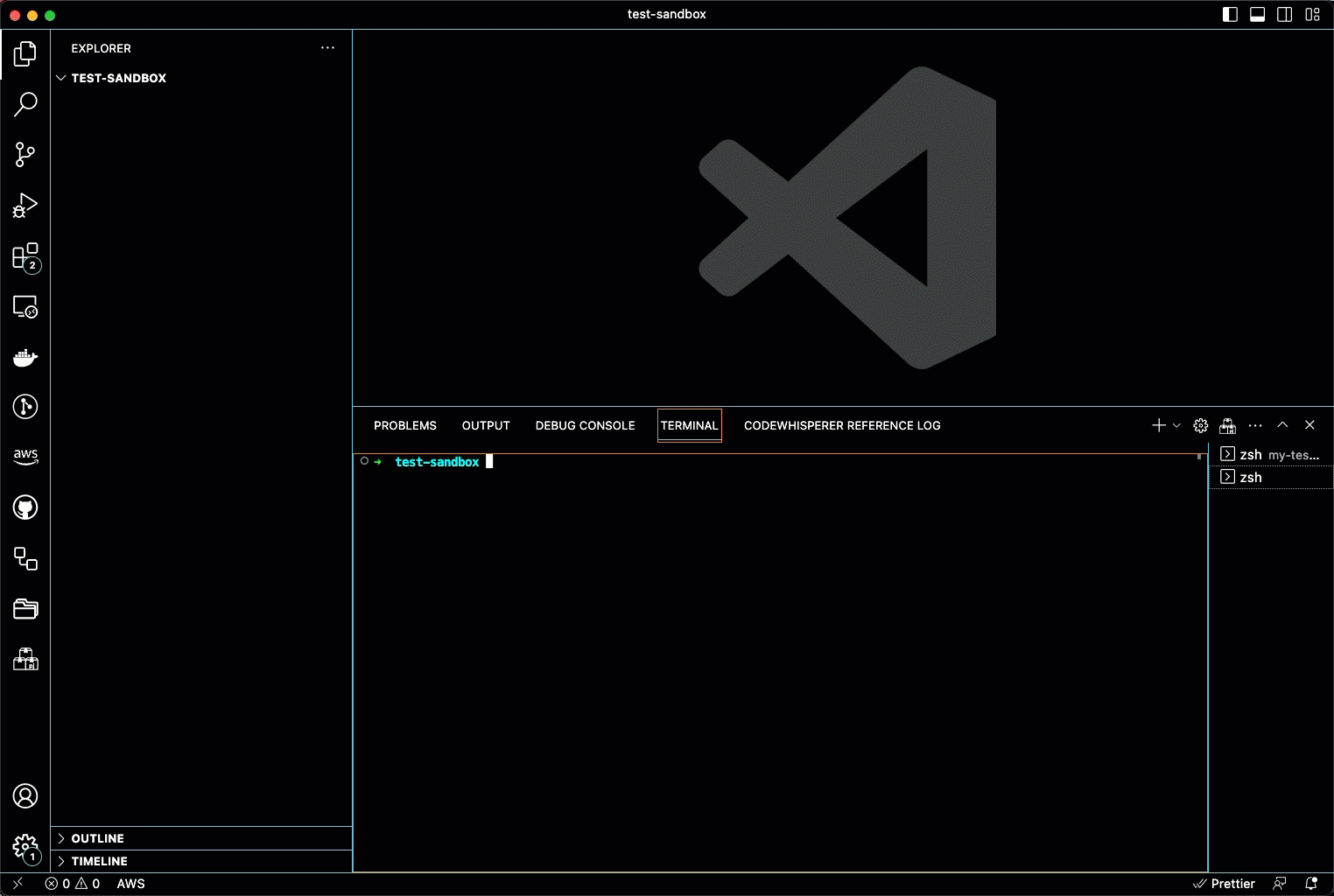
Task: Click the AWS status bar item
Action: pos(131,884)
